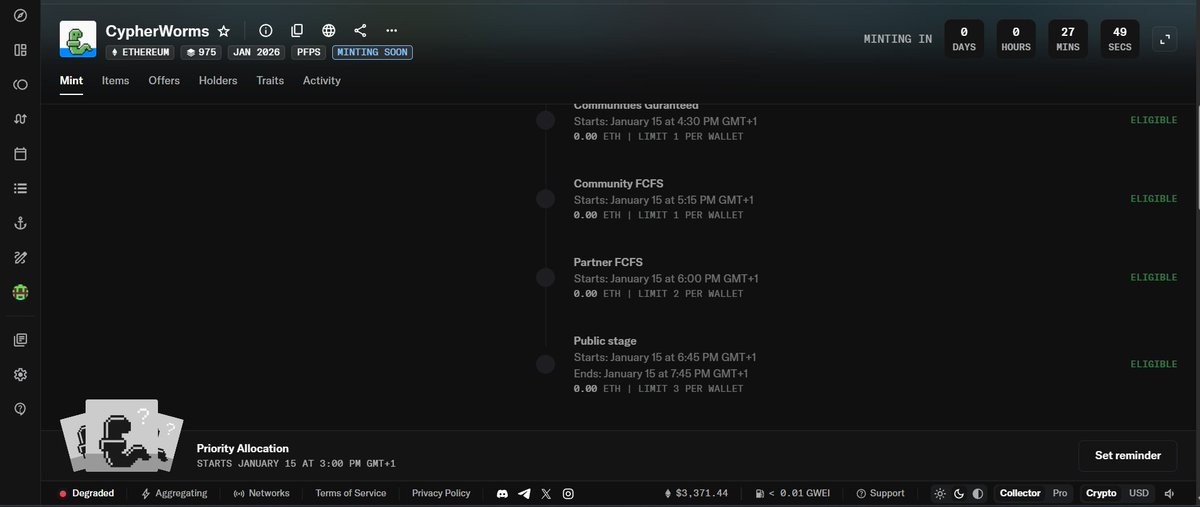The height and width of the screenshot is (507, 1200).
Task: Copy the contract address via copy icon
Action: 297,31
